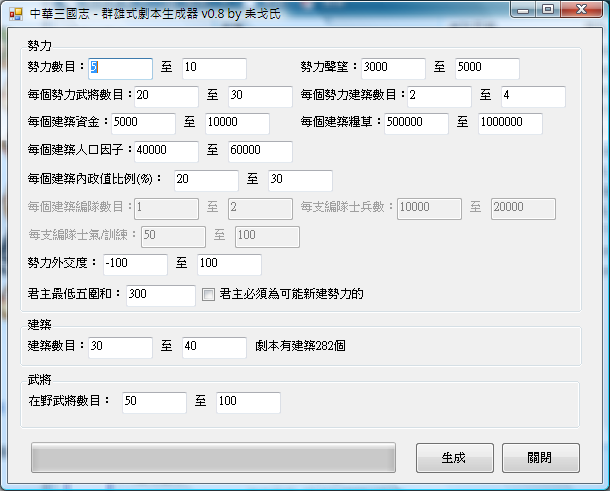Click the 勢力外交度 label

(62, 263)
